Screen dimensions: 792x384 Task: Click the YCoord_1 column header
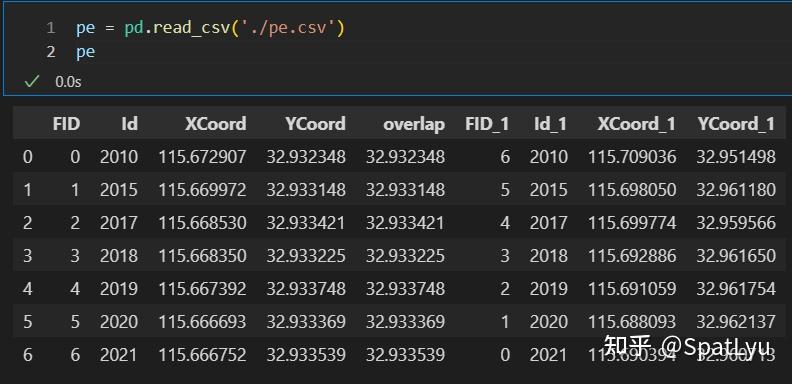pos(736,124)
